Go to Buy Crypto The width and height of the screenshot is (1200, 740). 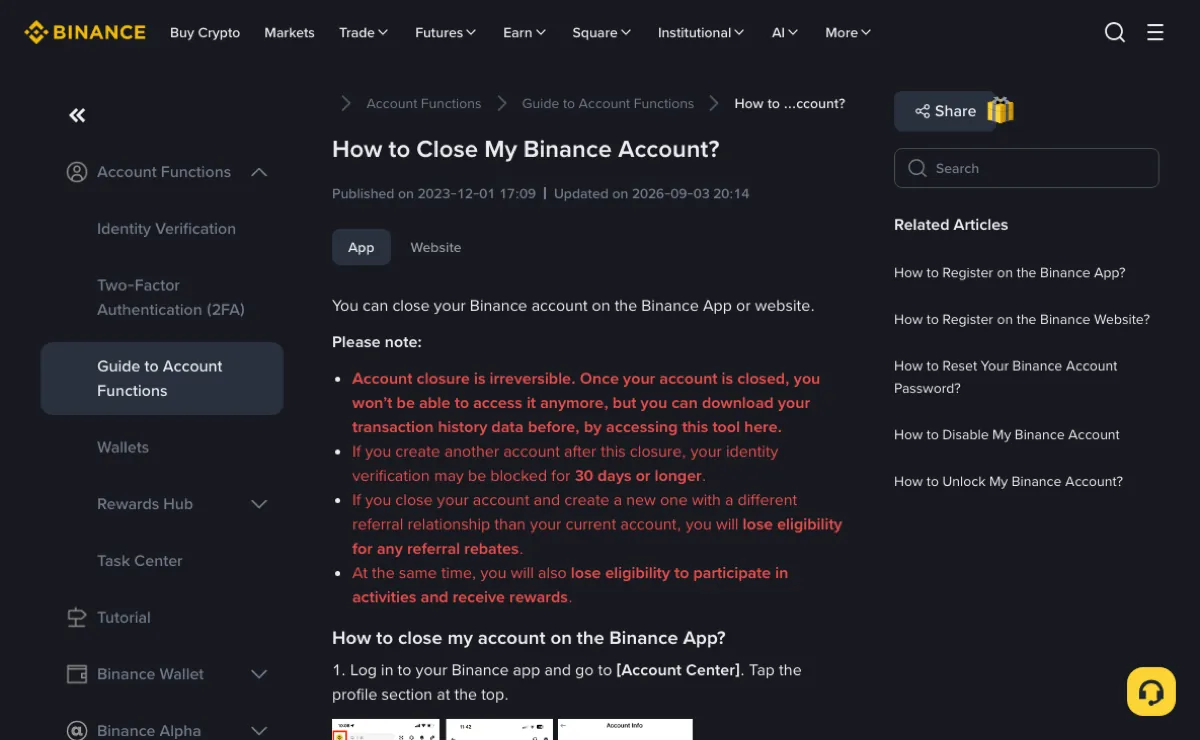[x=205, y=32]
